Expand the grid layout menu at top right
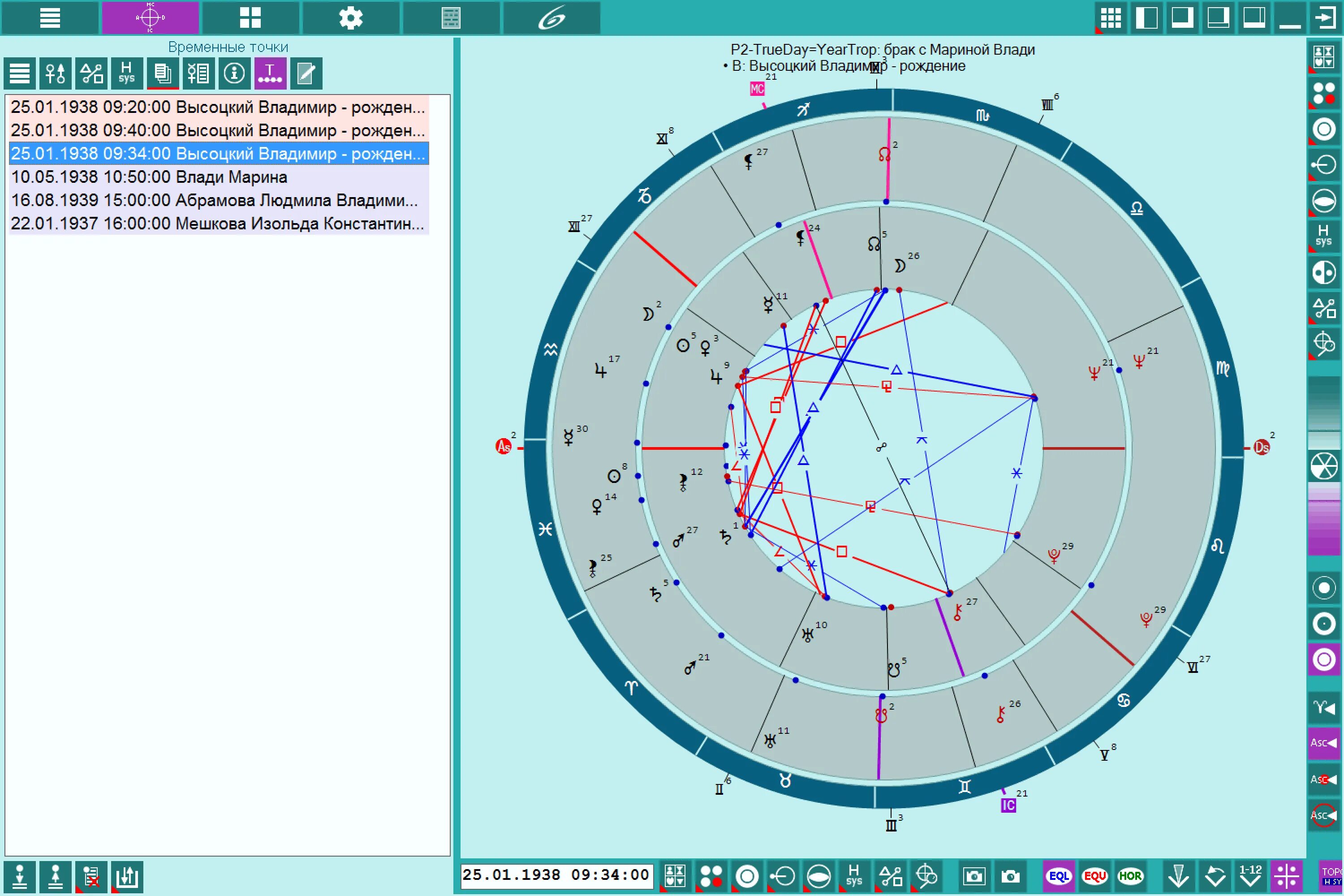The height and width of the screenshot is (896, 1344). point(1110,18)
